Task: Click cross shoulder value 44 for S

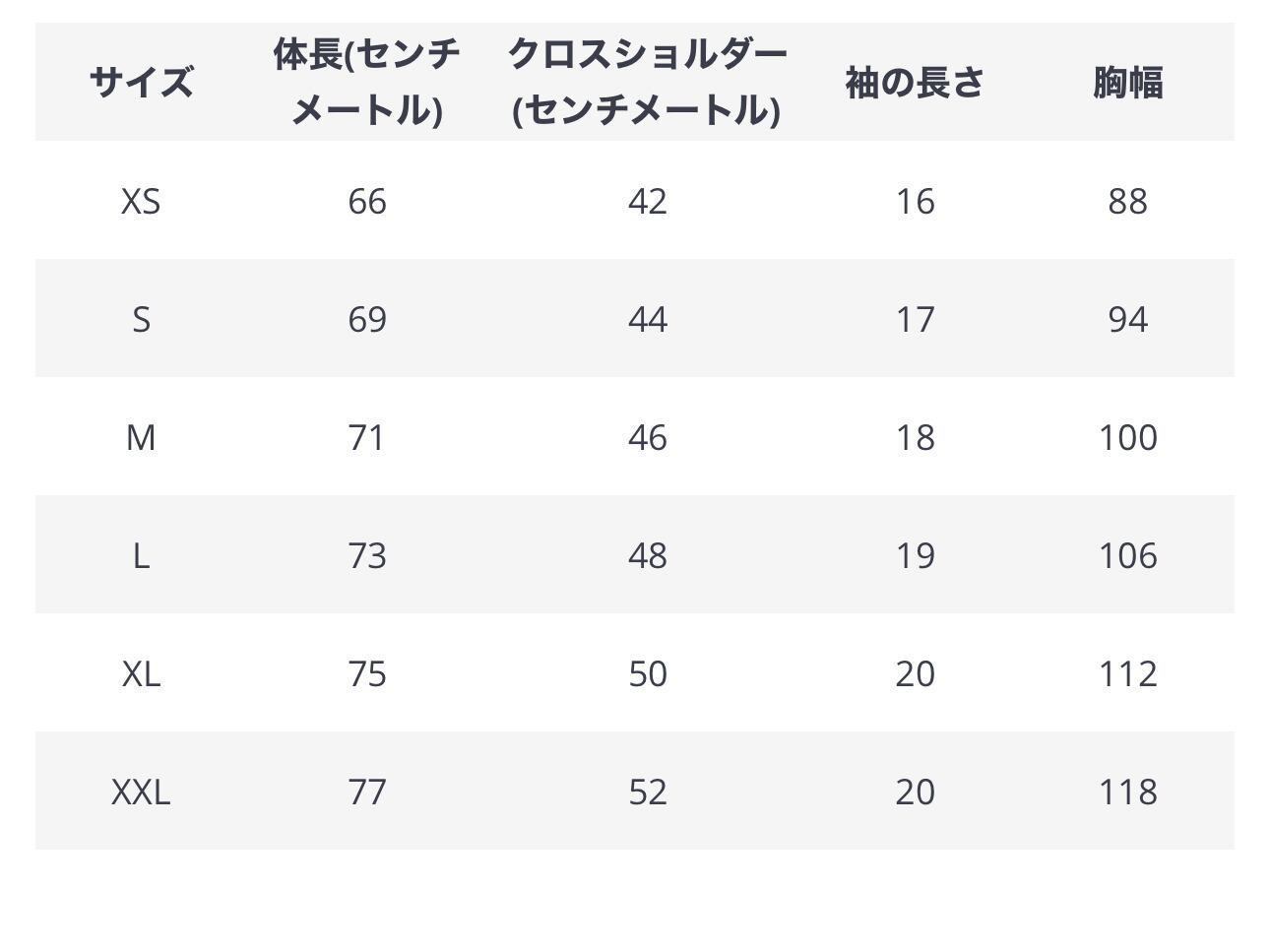Action: (x=647, y=319)
